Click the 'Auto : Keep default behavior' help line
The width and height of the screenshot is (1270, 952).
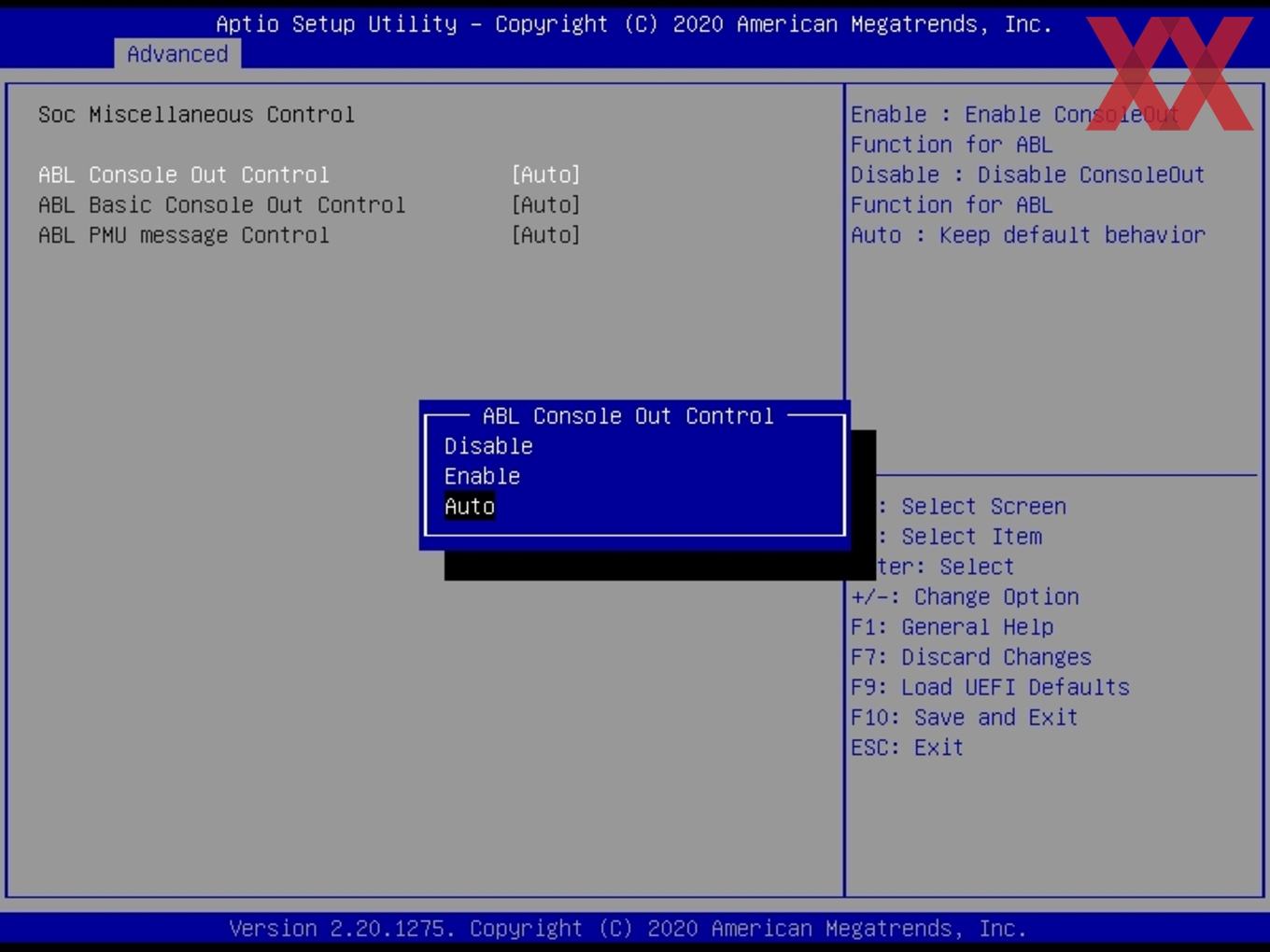[1028, 235]
